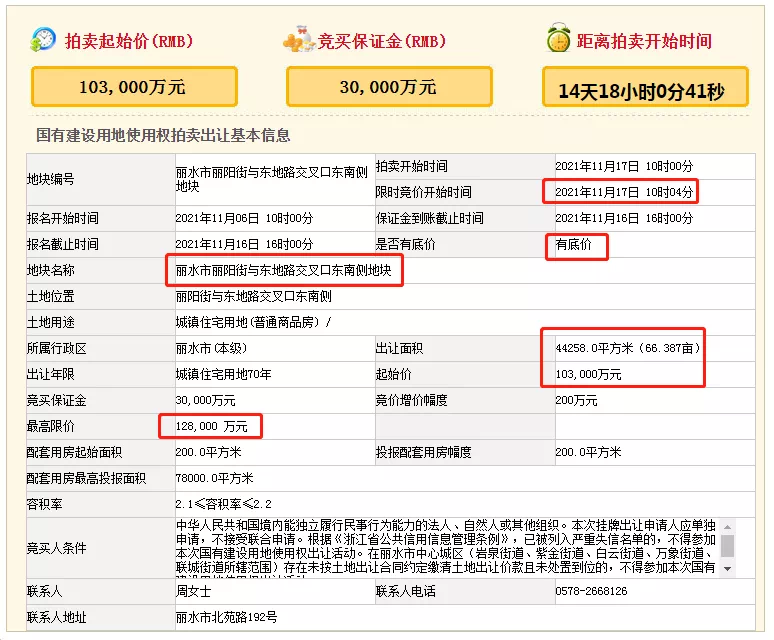Click the clock icon beside 拍卖起始价
The height and width of the screenshot is (640, 774).
(x=43, y=40)
